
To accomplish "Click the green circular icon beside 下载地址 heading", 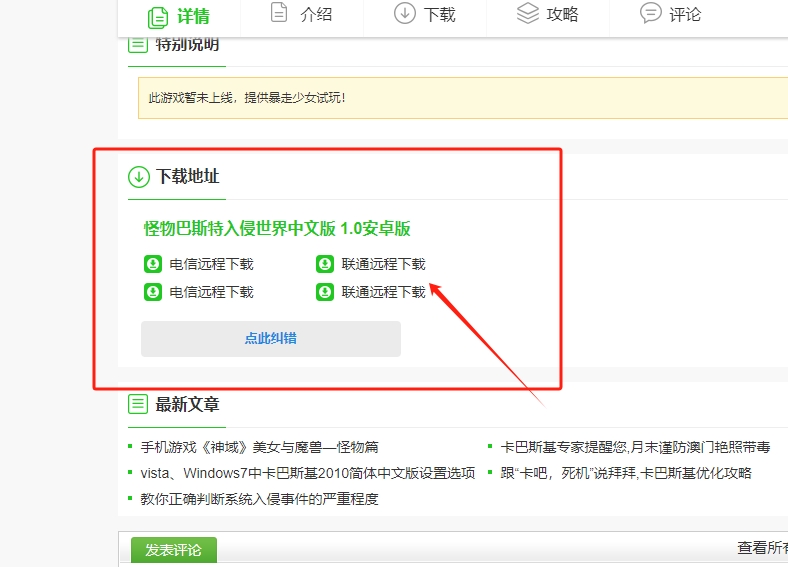I will (x=138, y=177).
